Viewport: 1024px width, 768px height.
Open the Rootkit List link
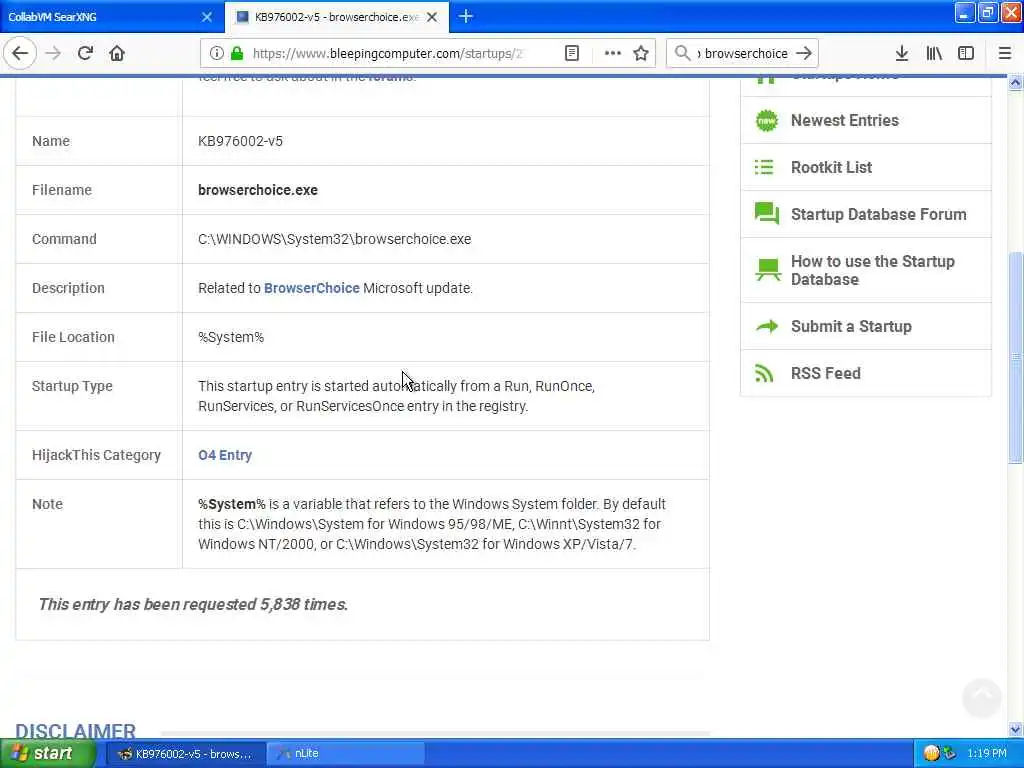pos(831,167)
